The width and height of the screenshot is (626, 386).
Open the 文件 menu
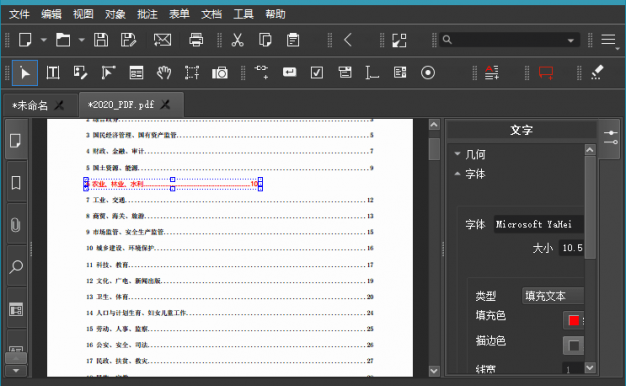(19, 14)
